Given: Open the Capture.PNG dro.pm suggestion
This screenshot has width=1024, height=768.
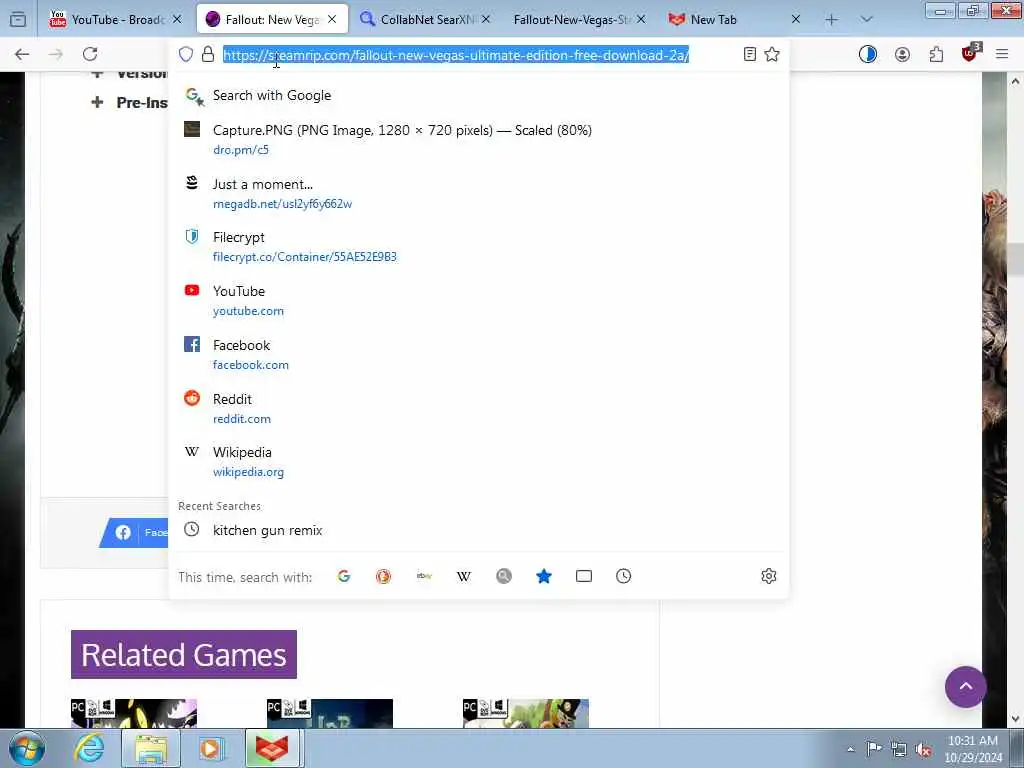Looking at the screenshot, I should (x=478, y=139).
